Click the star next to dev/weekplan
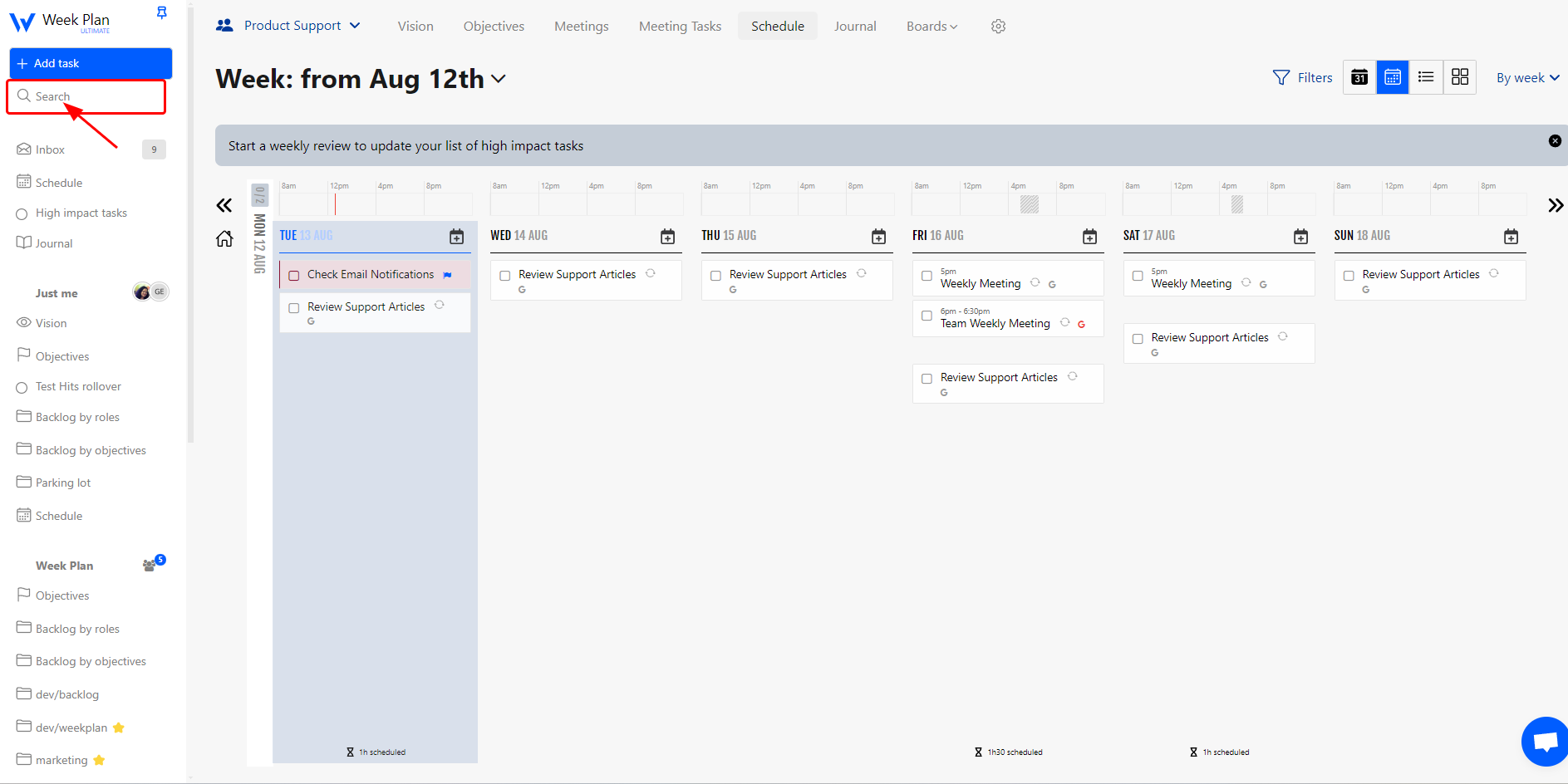 (x=118, y=728)
